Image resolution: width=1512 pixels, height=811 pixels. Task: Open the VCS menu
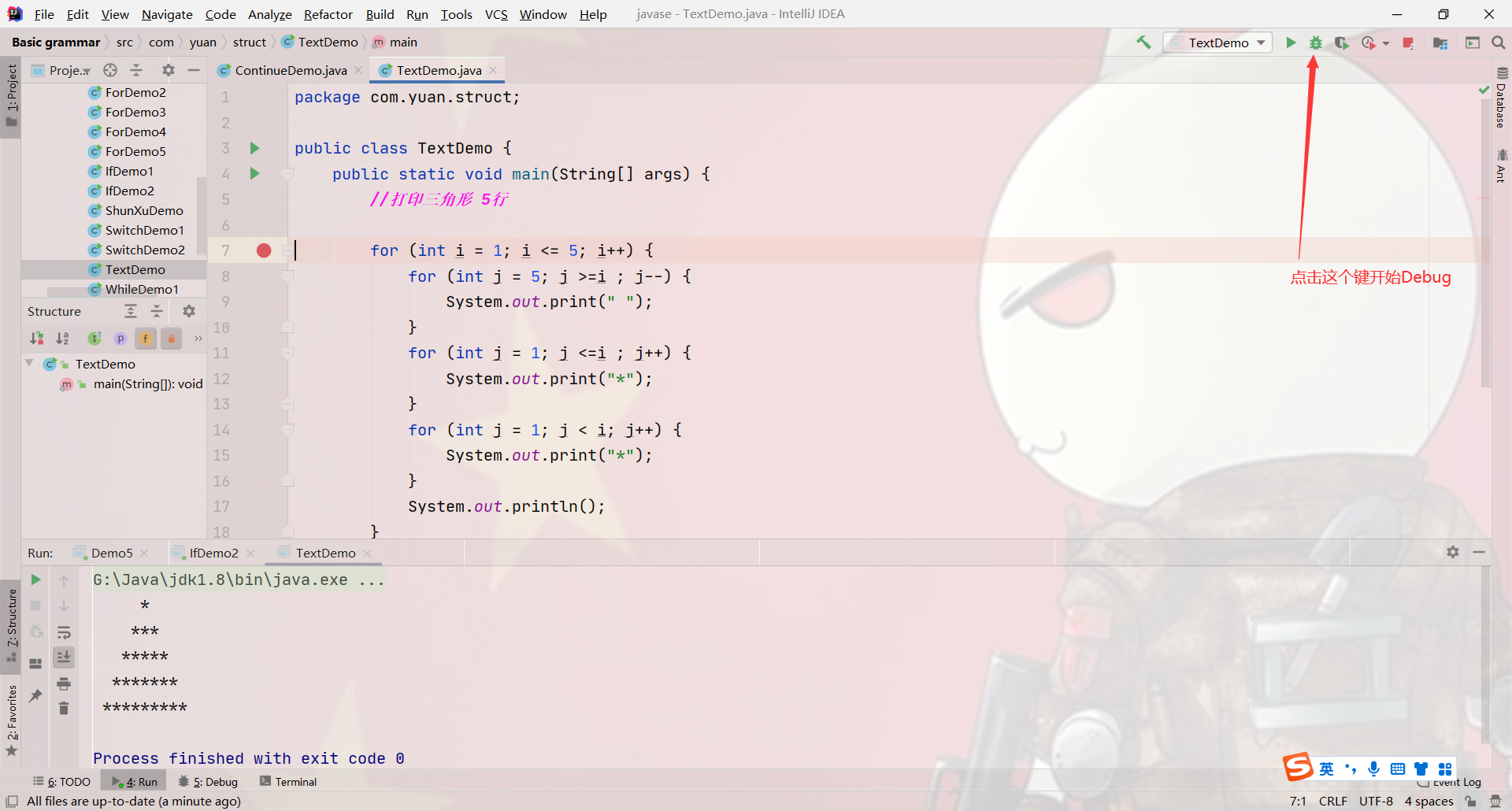pyautogui.click(x=496, y=14)
